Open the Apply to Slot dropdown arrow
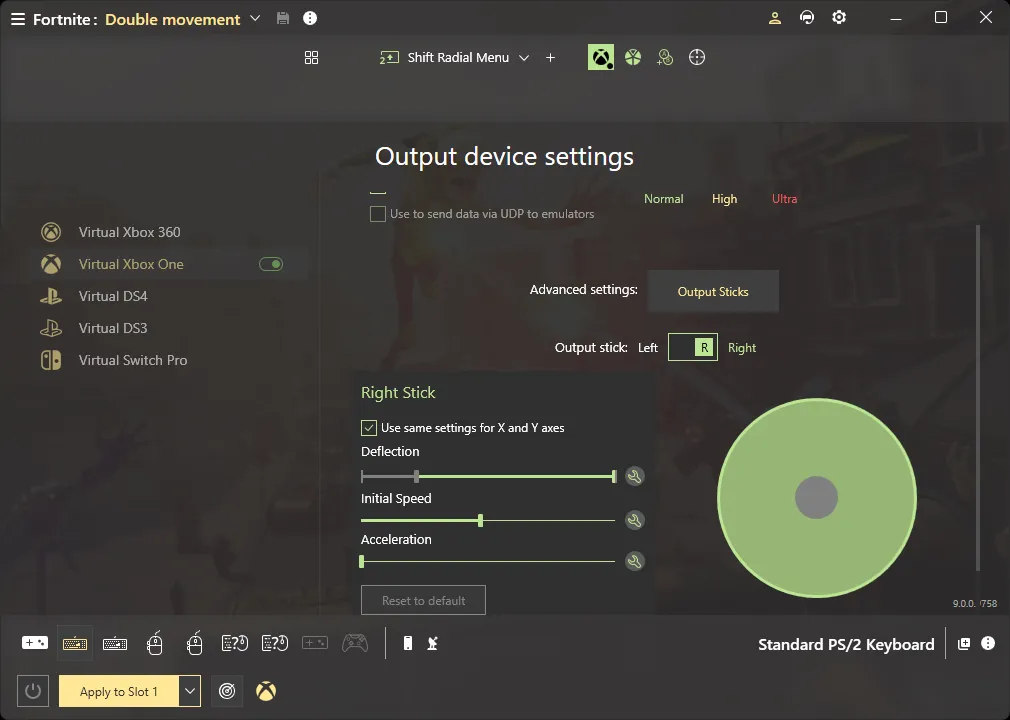The image size is (1010, 720). pos(190,691)
